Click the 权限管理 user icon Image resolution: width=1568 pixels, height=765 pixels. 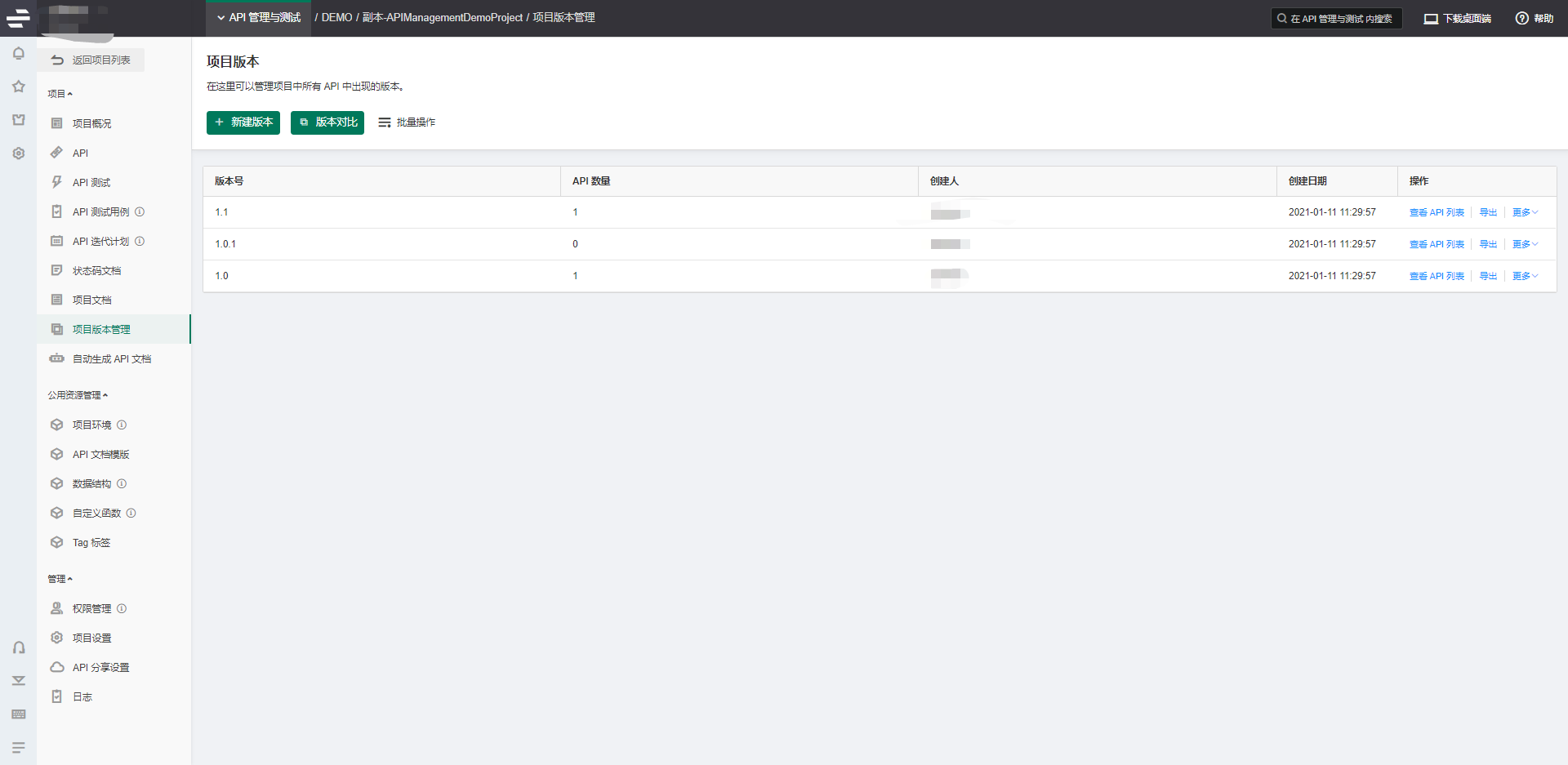[56, 608]
